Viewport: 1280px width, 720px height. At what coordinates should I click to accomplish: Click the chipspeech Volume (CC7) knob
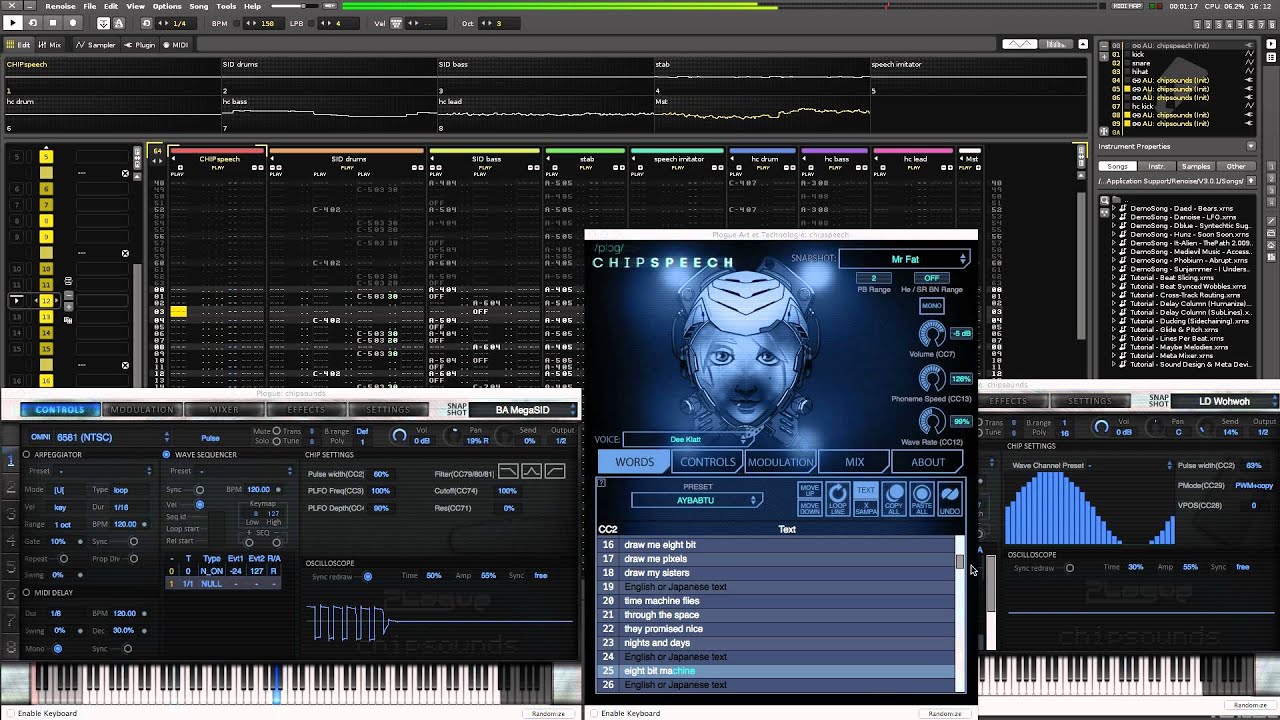[931, 334]
